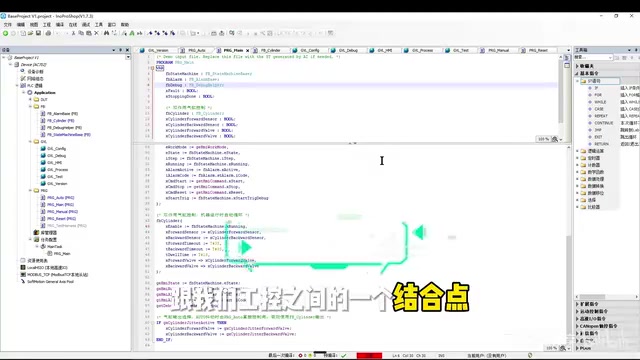
Task: Select FB_AlarmBase (FB) in the tree
Action: coord(62,113)
